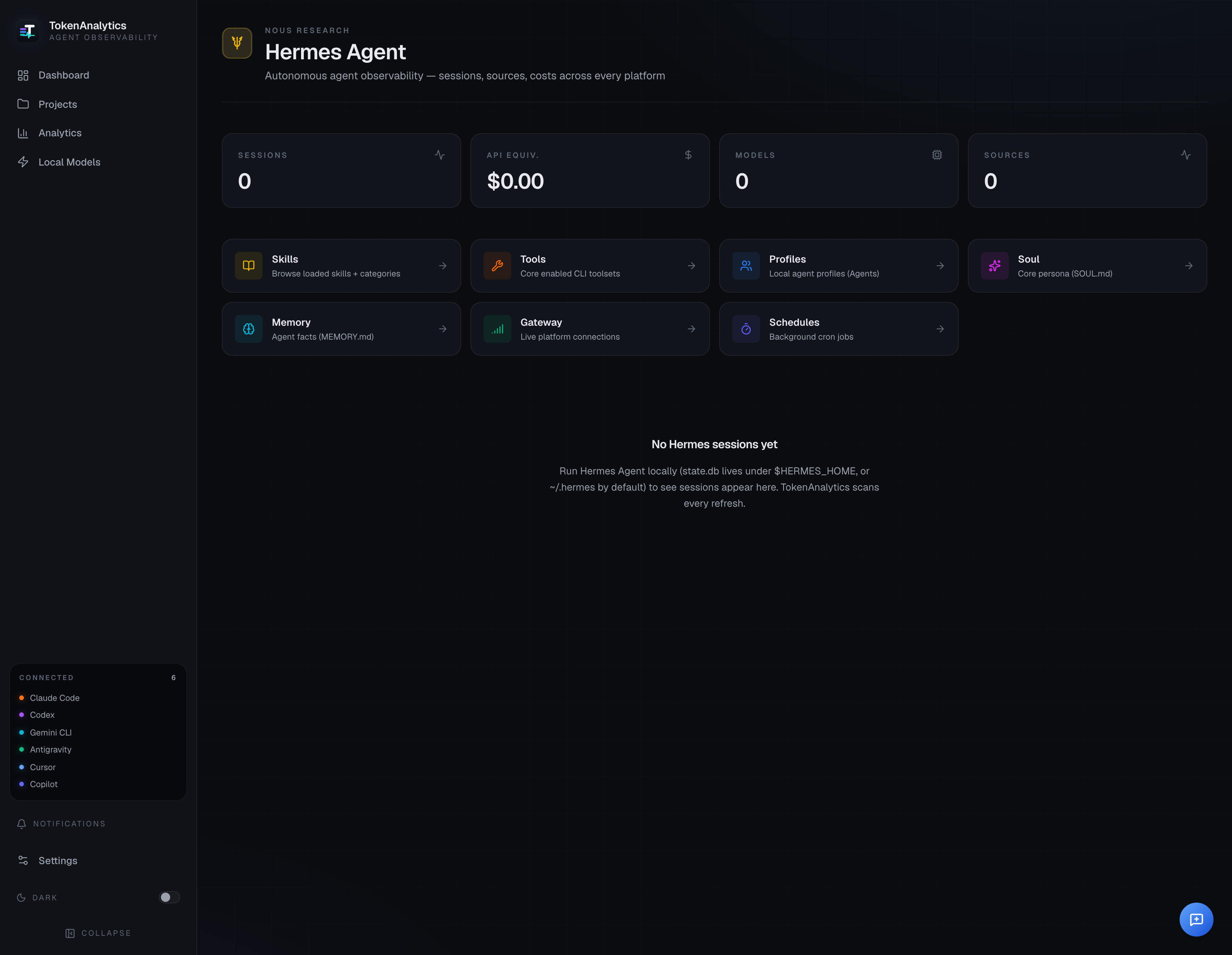Screen dimensions: 1232x955
Task: Click the No Hermes sessions yet message
Action: (714, 444)
